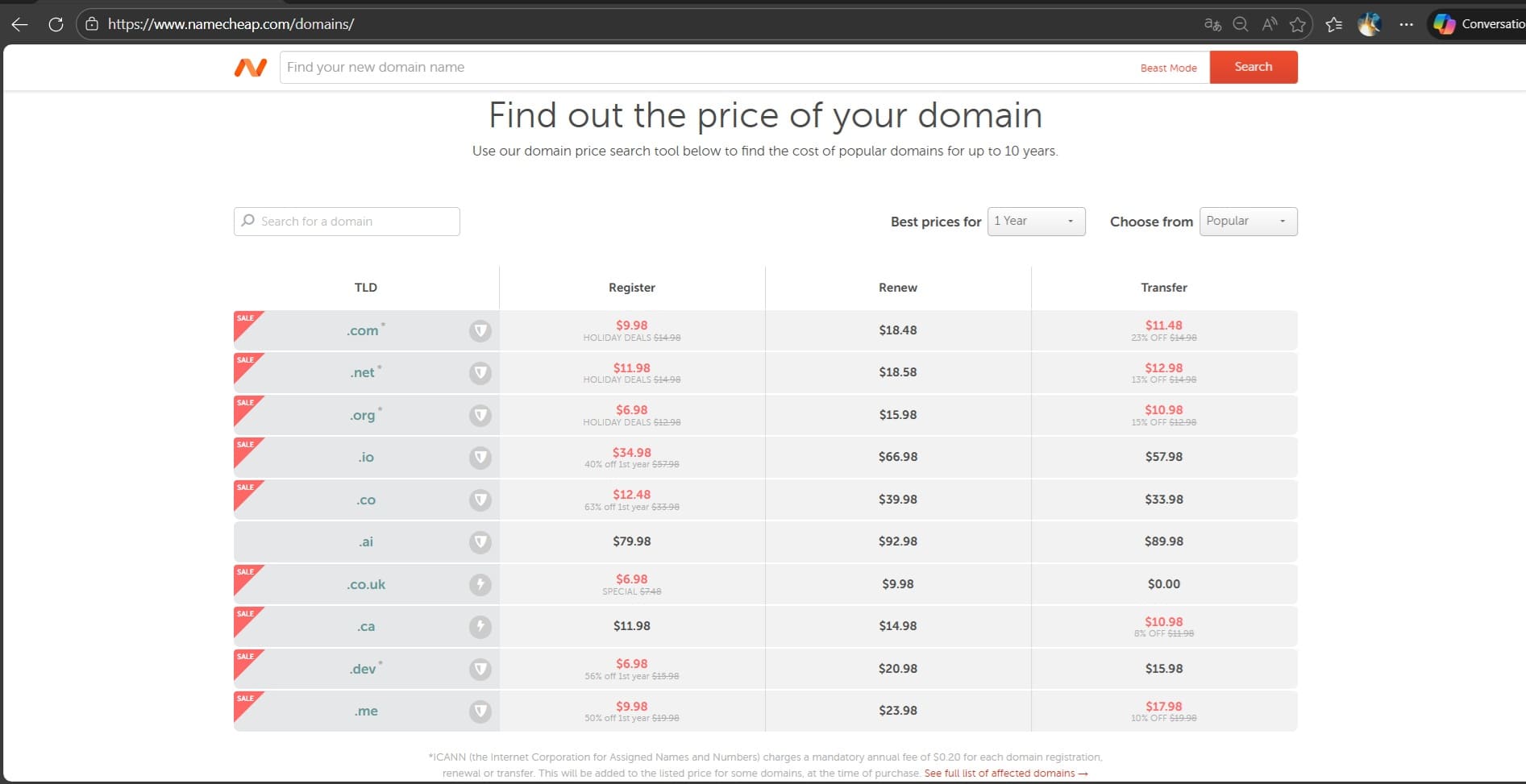Click the shield icon in the .com row

480,330
